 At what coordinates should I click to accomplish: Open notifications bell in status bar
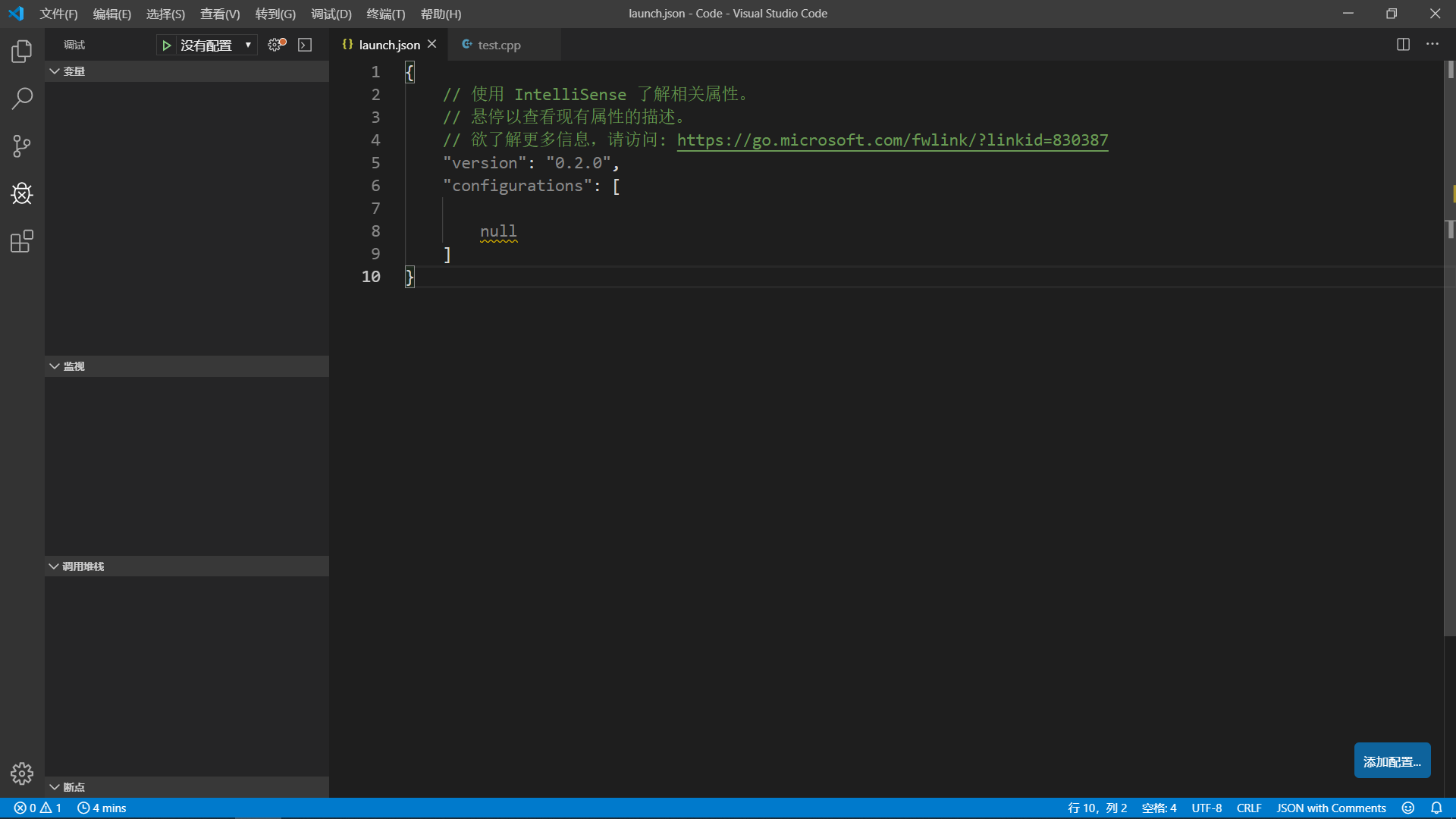coord(1436,808)
